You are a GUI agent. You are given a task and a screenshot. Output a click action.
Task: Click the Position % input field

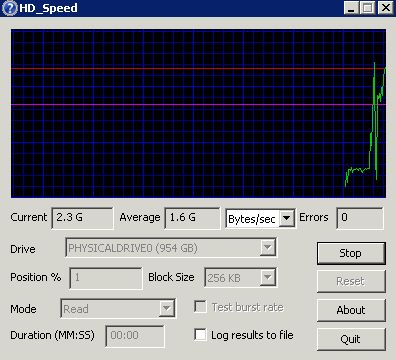tap(106, 278)
